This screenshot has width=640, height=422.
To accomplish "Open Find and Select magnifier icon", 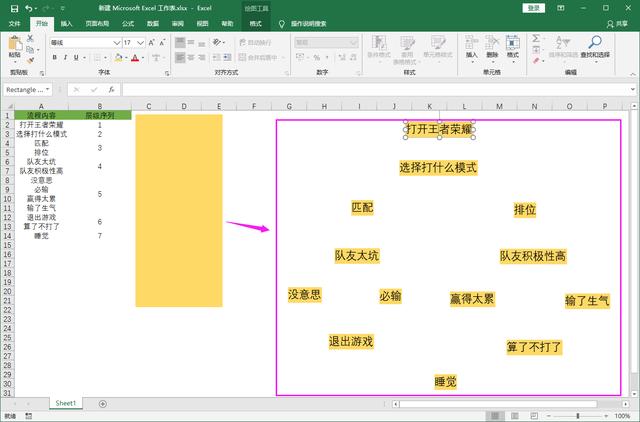I will (595, 46).
